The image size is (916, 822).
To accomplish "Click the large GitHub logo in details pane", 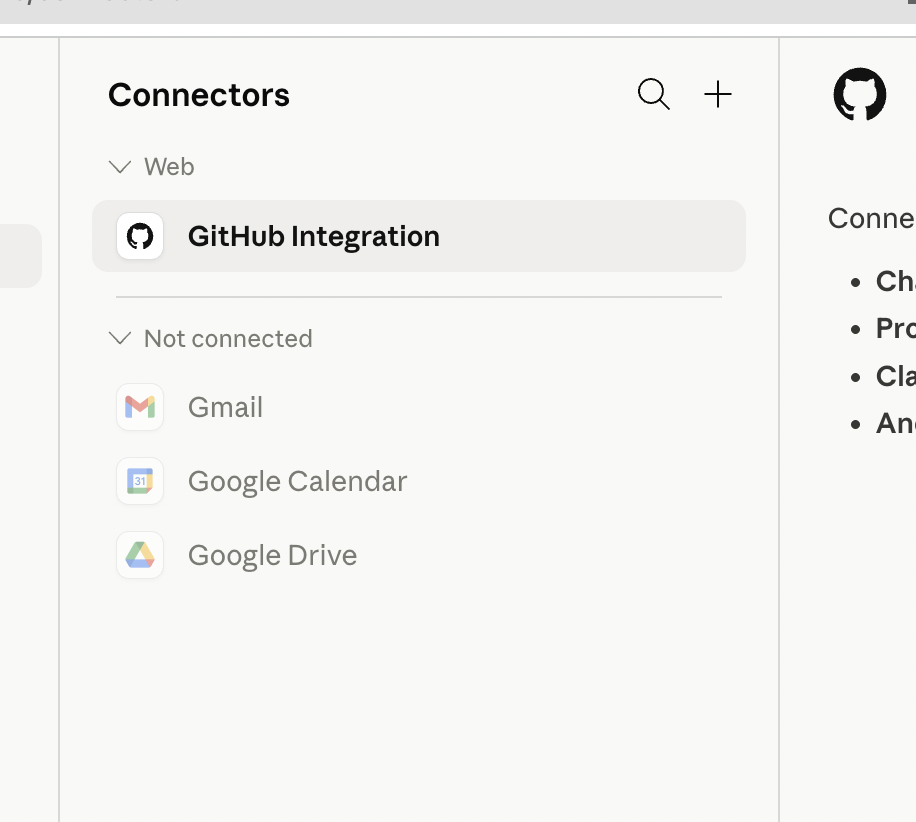I will tap(859, 95).
